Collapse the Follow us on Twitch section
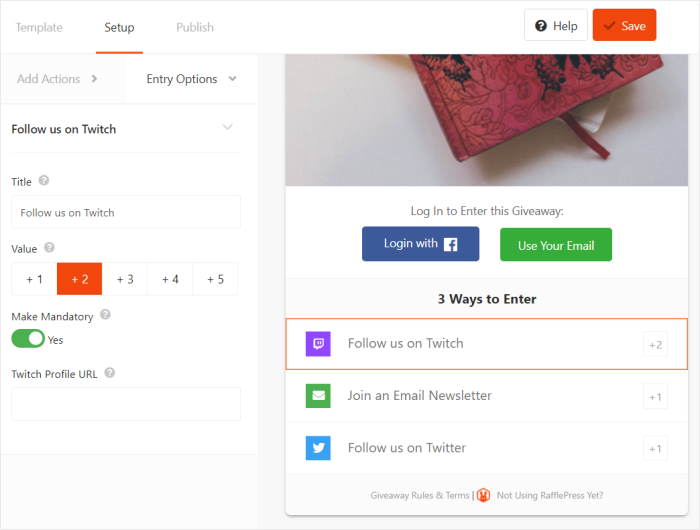The height and width of the screenshot is (530, 700). 227,128
